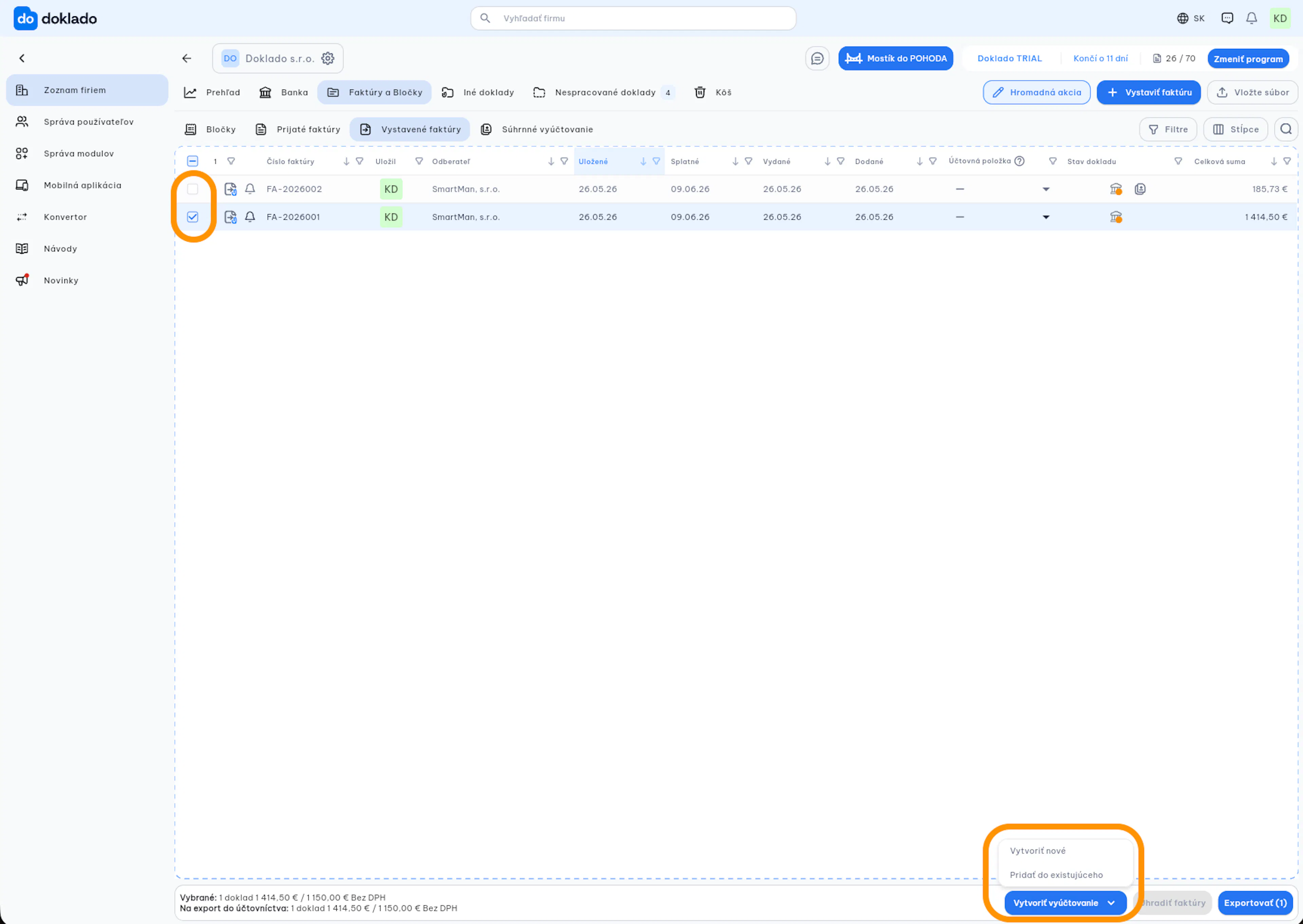The width and height of the screenshot is (1303, 924).
Task: Open Nespracované doklady tab
Action: point(604,92)
